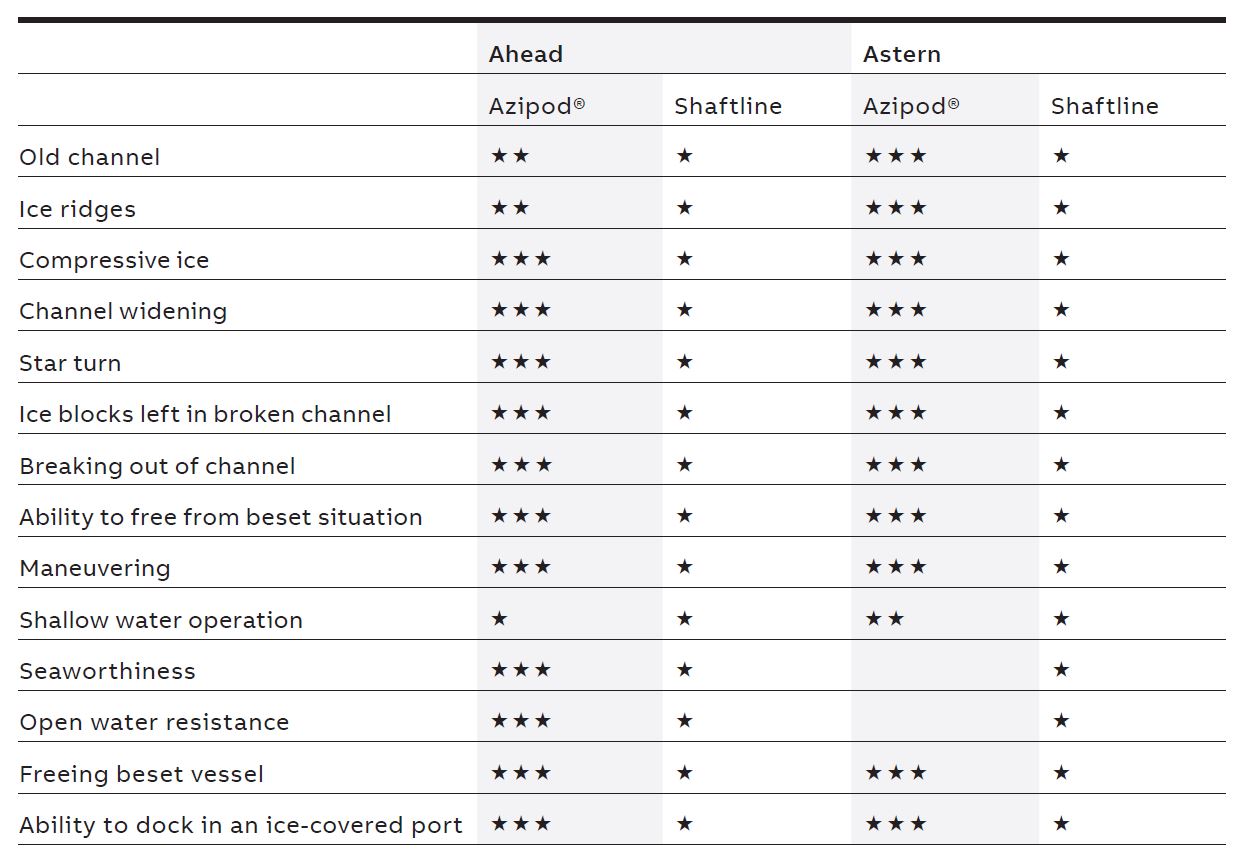Click Breaking out of channel label
Screen dimensions: 1244x858
click(157, 466)
